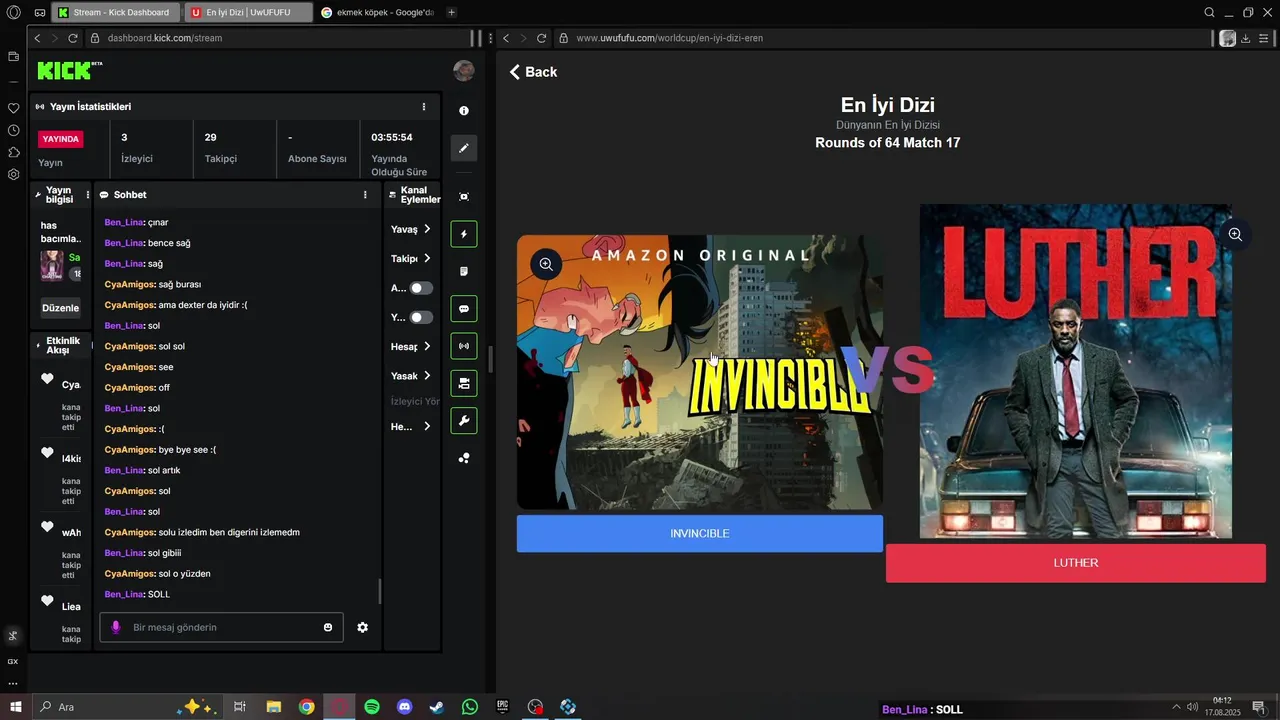Click the message input field in chat

[x=222, y=627]
